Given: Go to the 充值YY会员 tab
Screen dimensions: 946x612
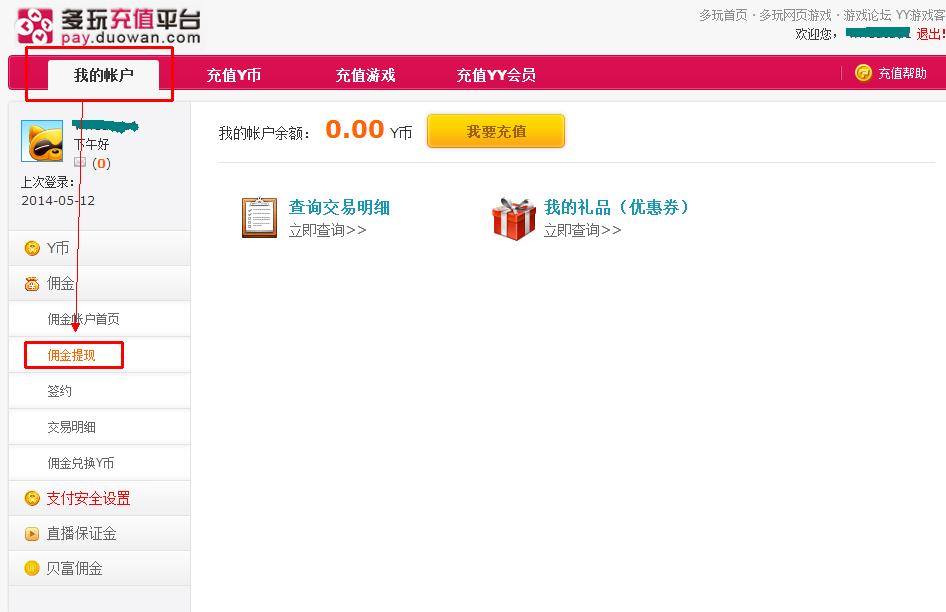Looking at the screenshot, I should [x=496, y=75].
